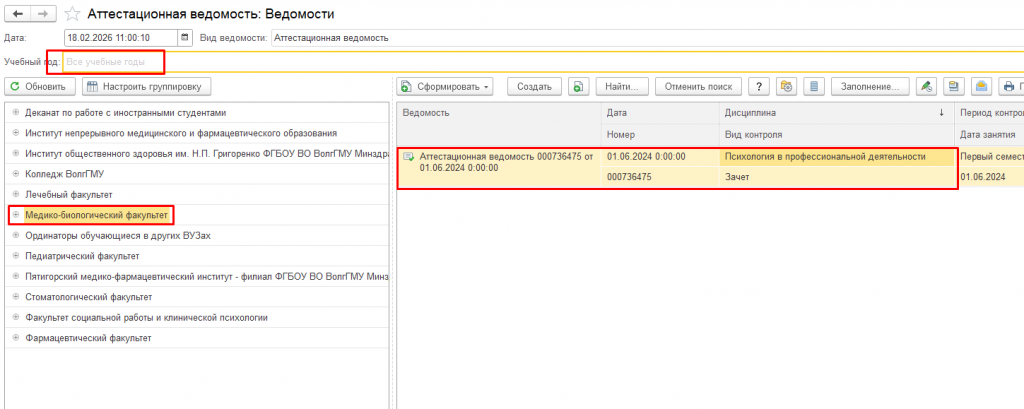The image size is (1024, 409).
Task: Click the Настроить группировку button
Action: 147,86
